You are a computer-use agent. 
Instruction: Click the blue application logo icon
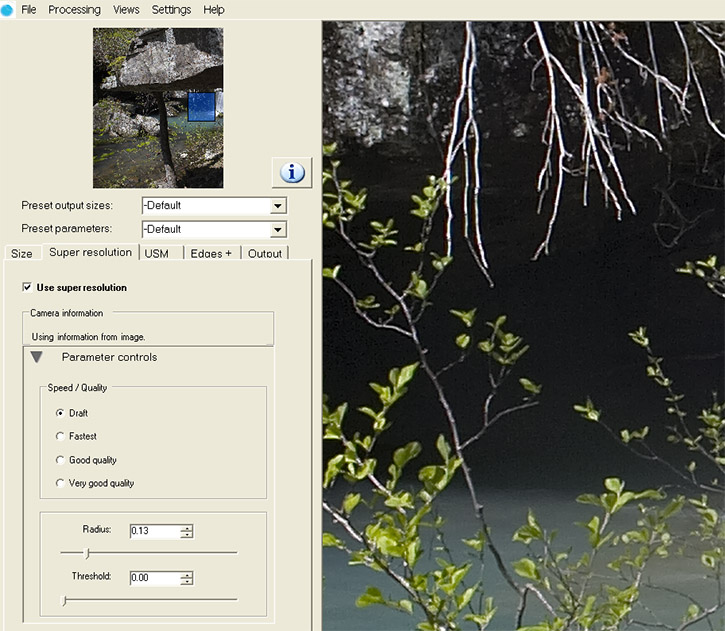click(7, 10)
